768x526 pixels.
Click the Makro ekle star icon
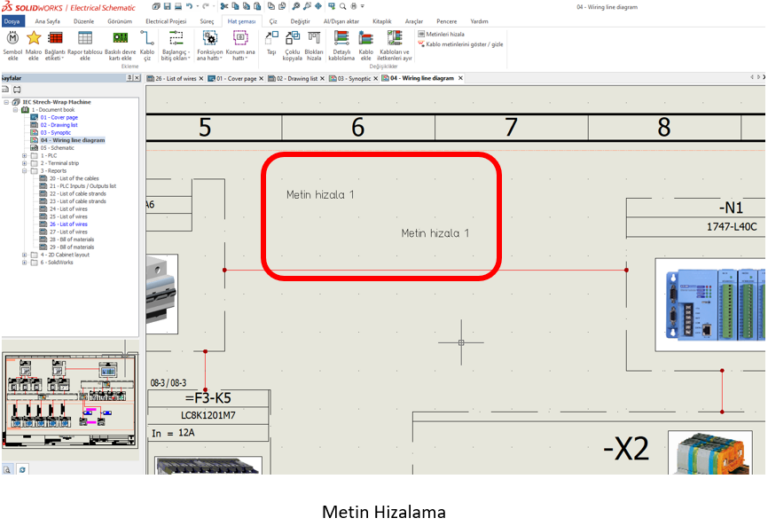(34, 38)
